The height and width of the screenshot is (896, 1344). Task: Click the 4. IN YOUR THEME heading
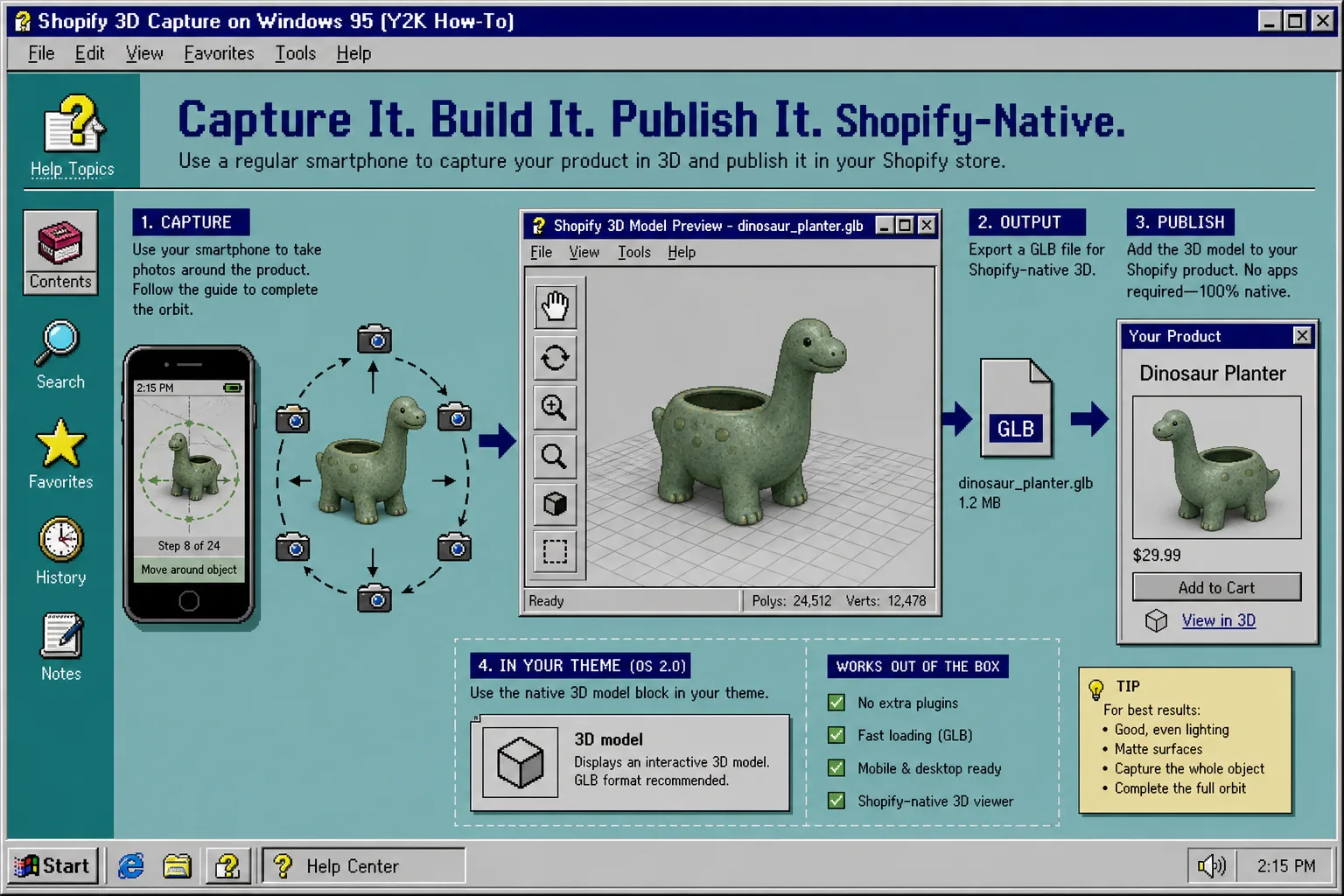click(581, 666)
